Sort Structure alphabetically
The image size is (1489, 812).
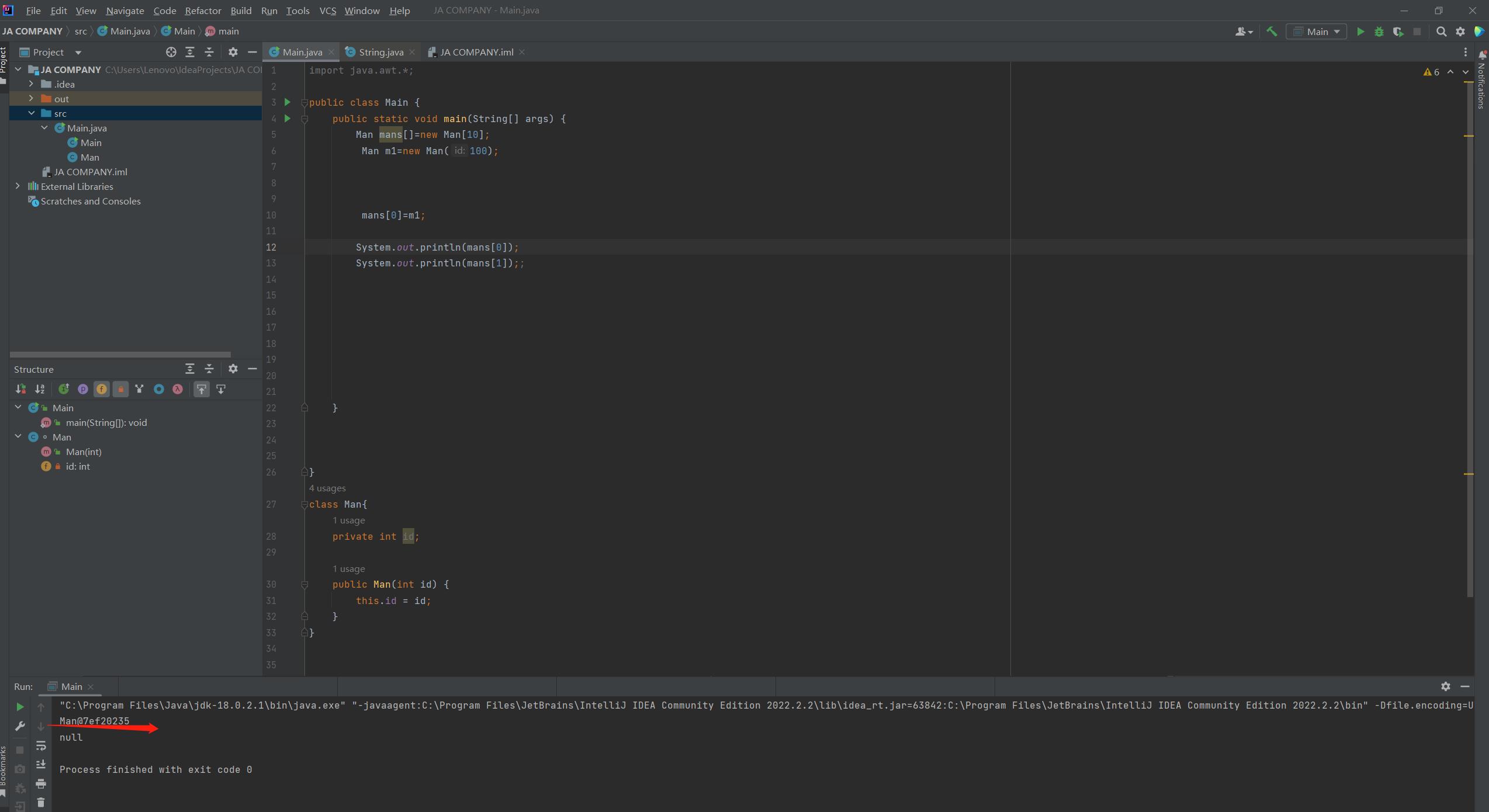coord(40,389)
